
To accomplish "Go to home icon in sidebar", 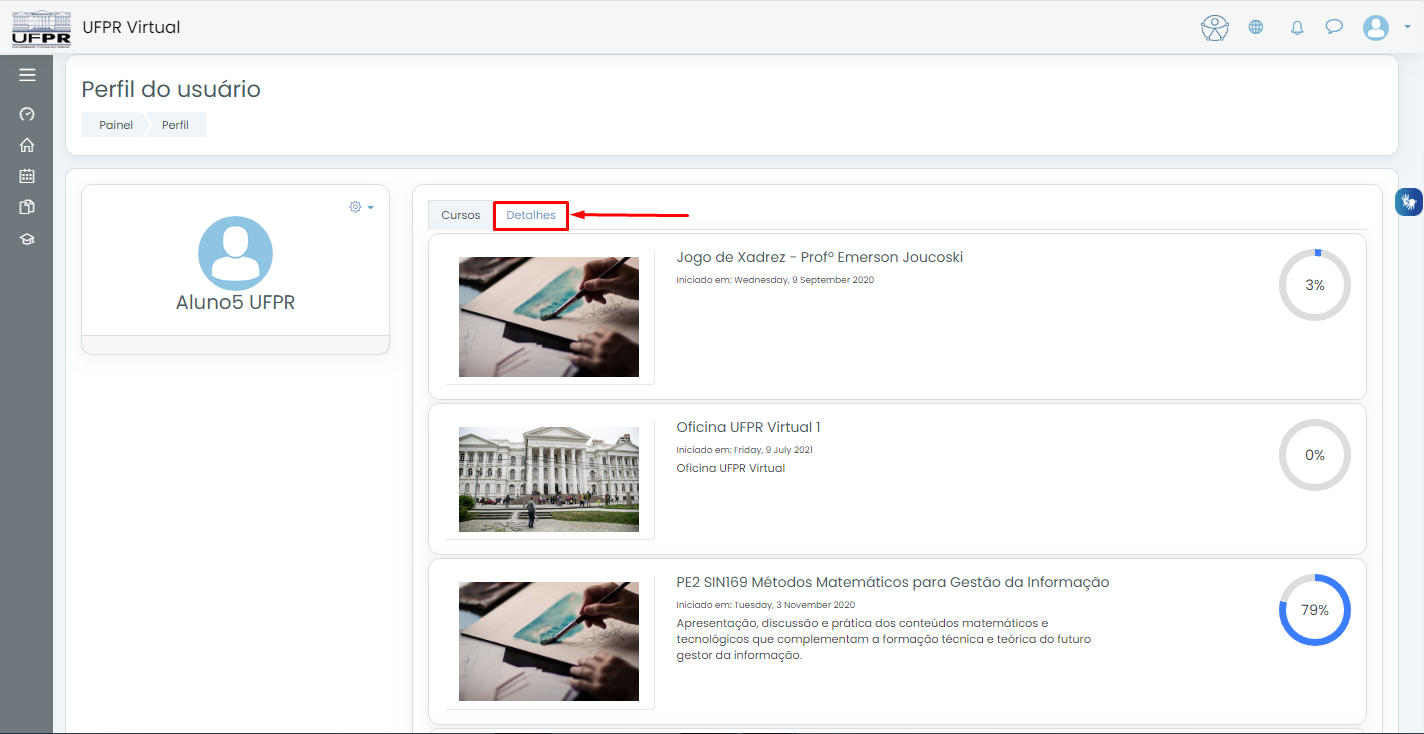I will coord(27,145).
